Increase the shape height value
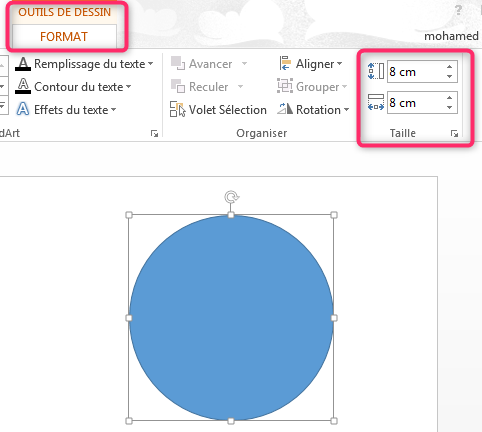This screenshot has height=432, width=482. pyautogui.click(x=450, y=67)
